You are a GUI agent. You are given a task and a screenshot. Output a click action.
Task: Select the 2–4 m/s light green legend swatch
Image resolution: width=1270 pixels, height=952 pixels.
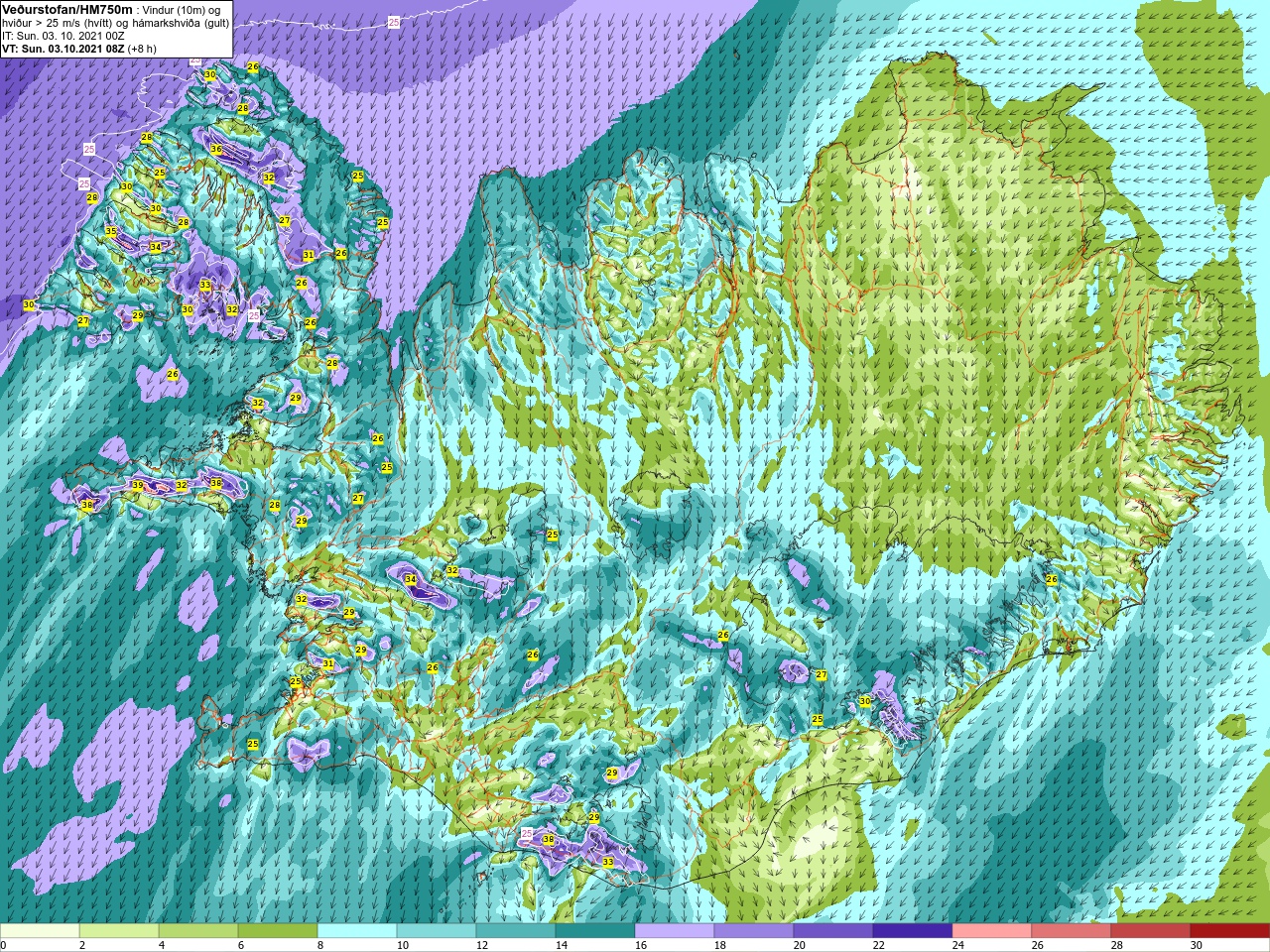coord(119,931)
